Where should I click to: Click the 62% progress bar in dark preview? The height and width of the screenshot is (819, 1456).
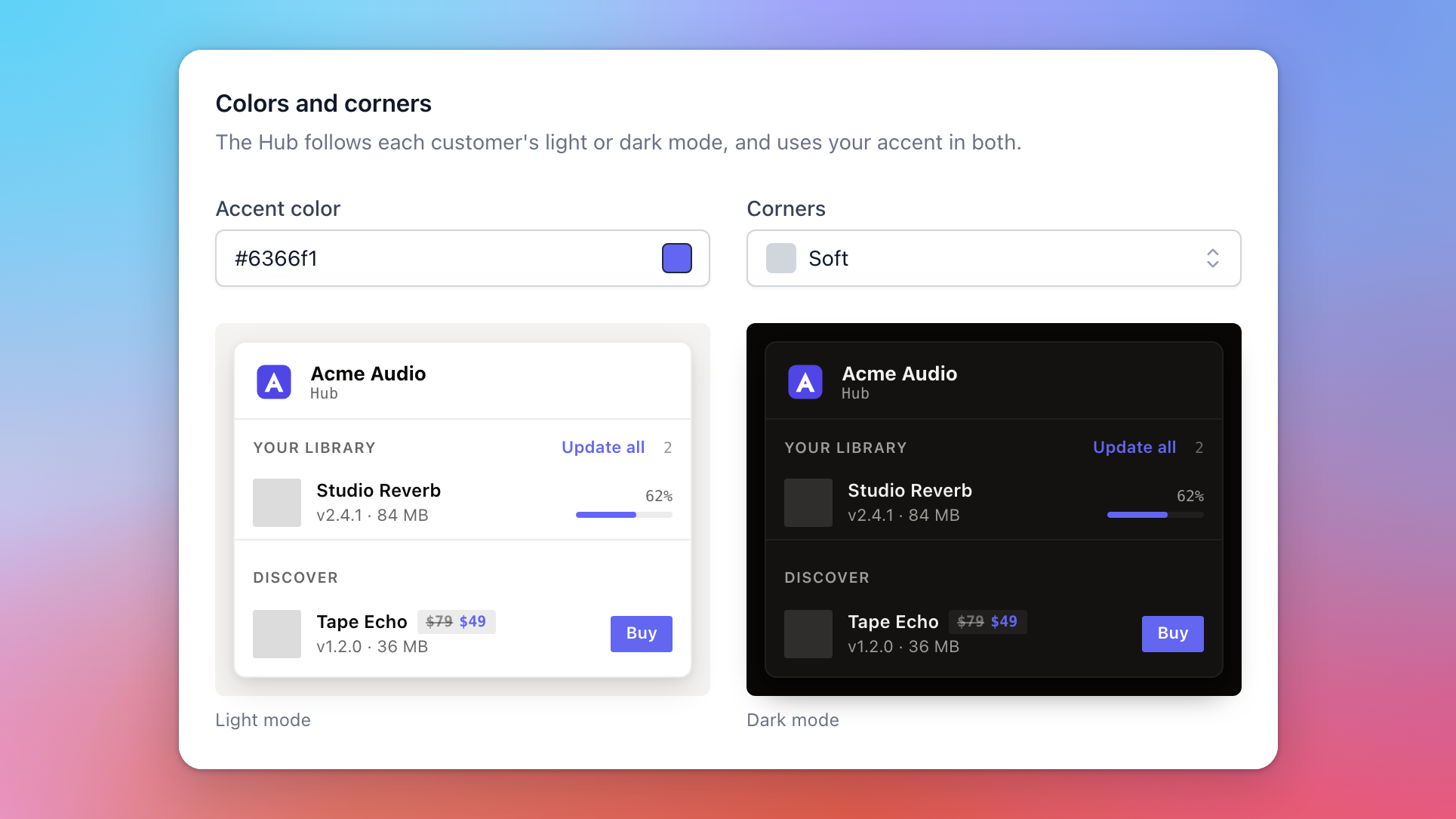tap(1156, 515)
